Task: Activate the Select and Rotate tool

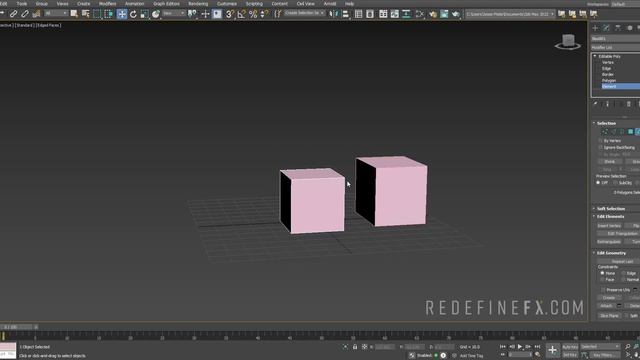Action: pyautogui.click(x=133, y=14)
